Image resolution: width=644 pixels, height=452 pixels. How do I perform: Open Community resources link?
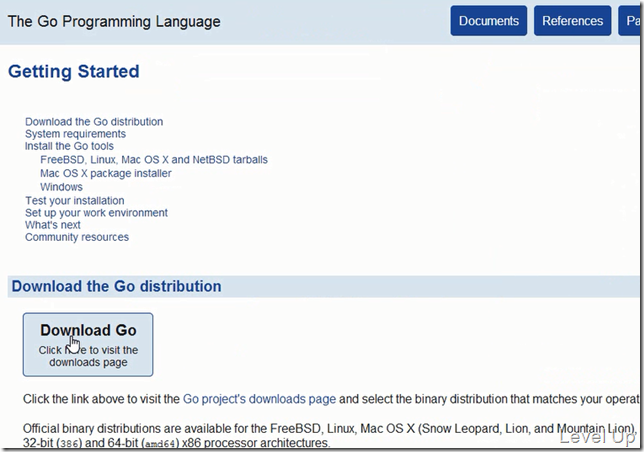77,237
